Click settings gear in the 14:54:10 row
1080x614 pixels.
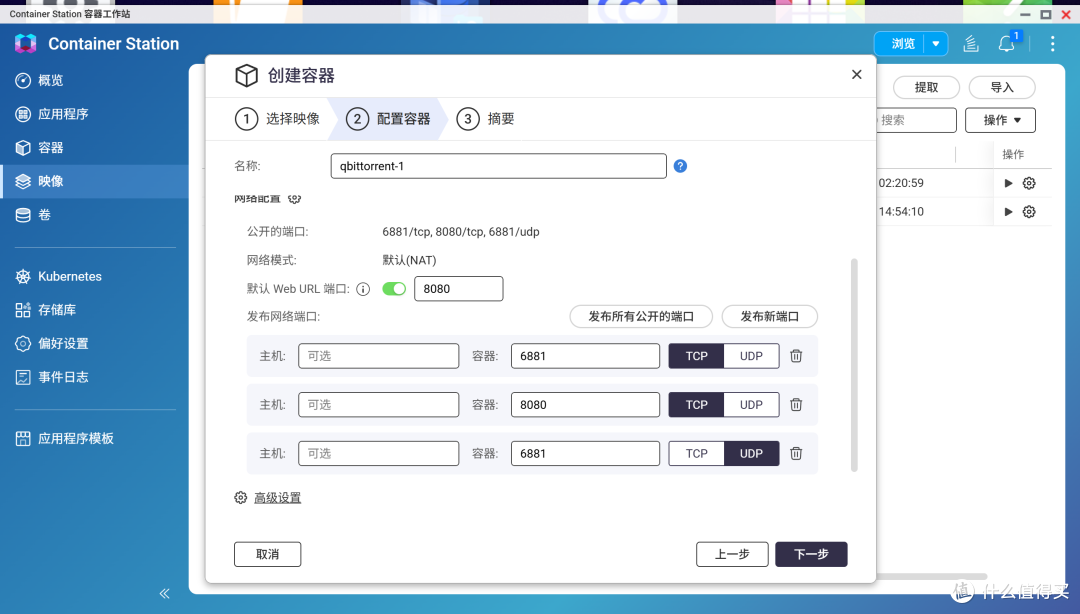1029,212
